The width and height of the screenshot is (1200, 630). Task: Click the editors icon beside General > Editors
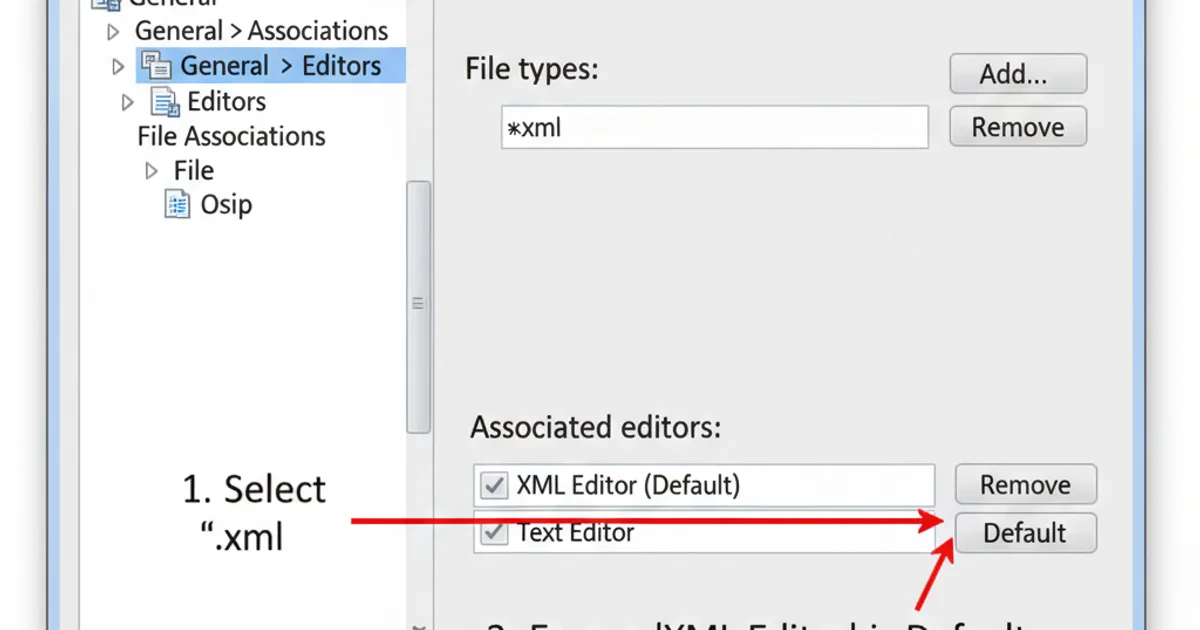(x=156, y=65)
